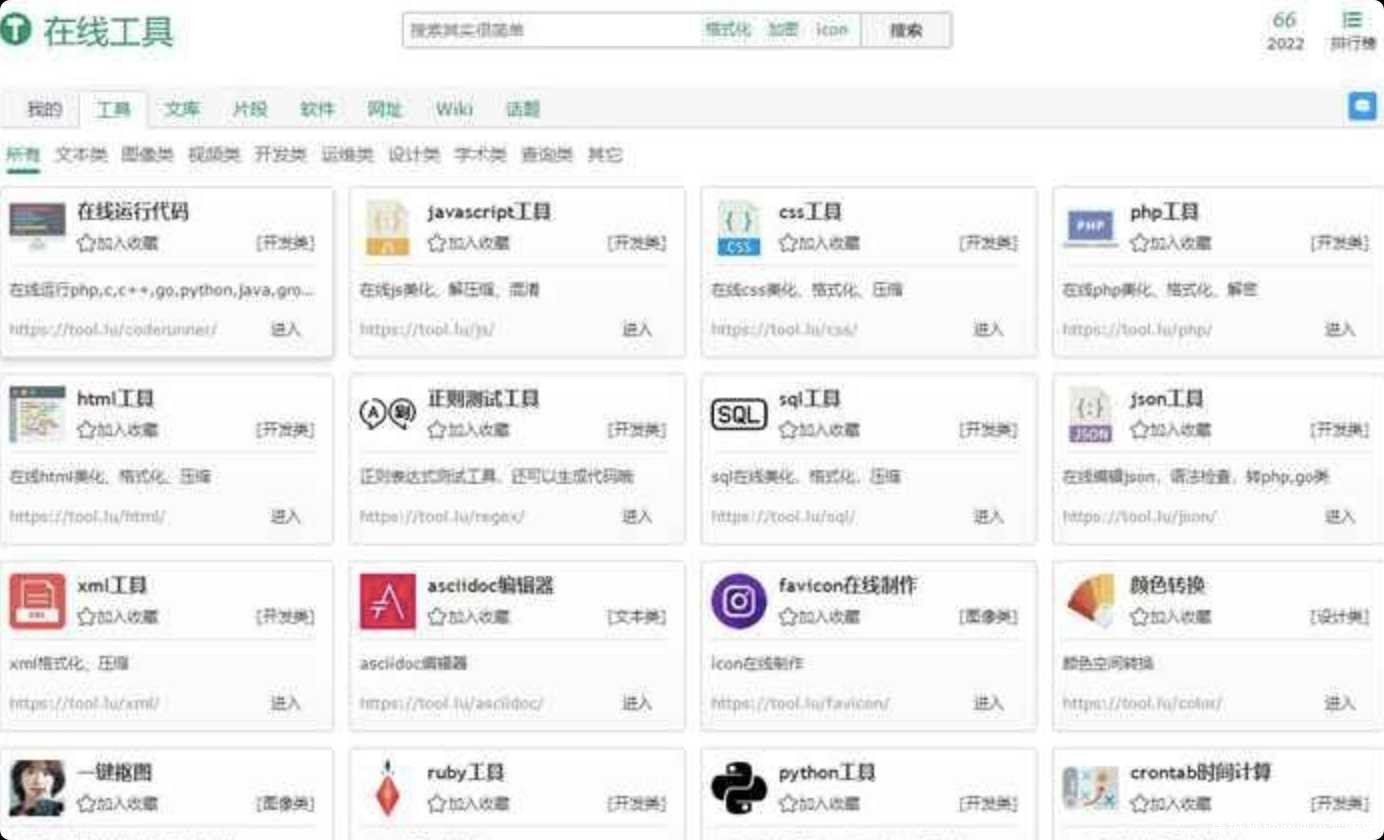This screenshot has height=840, width=1384.
Task: Filter by 运维类 category
Action: pyautogui.click(x=347, y=155)
